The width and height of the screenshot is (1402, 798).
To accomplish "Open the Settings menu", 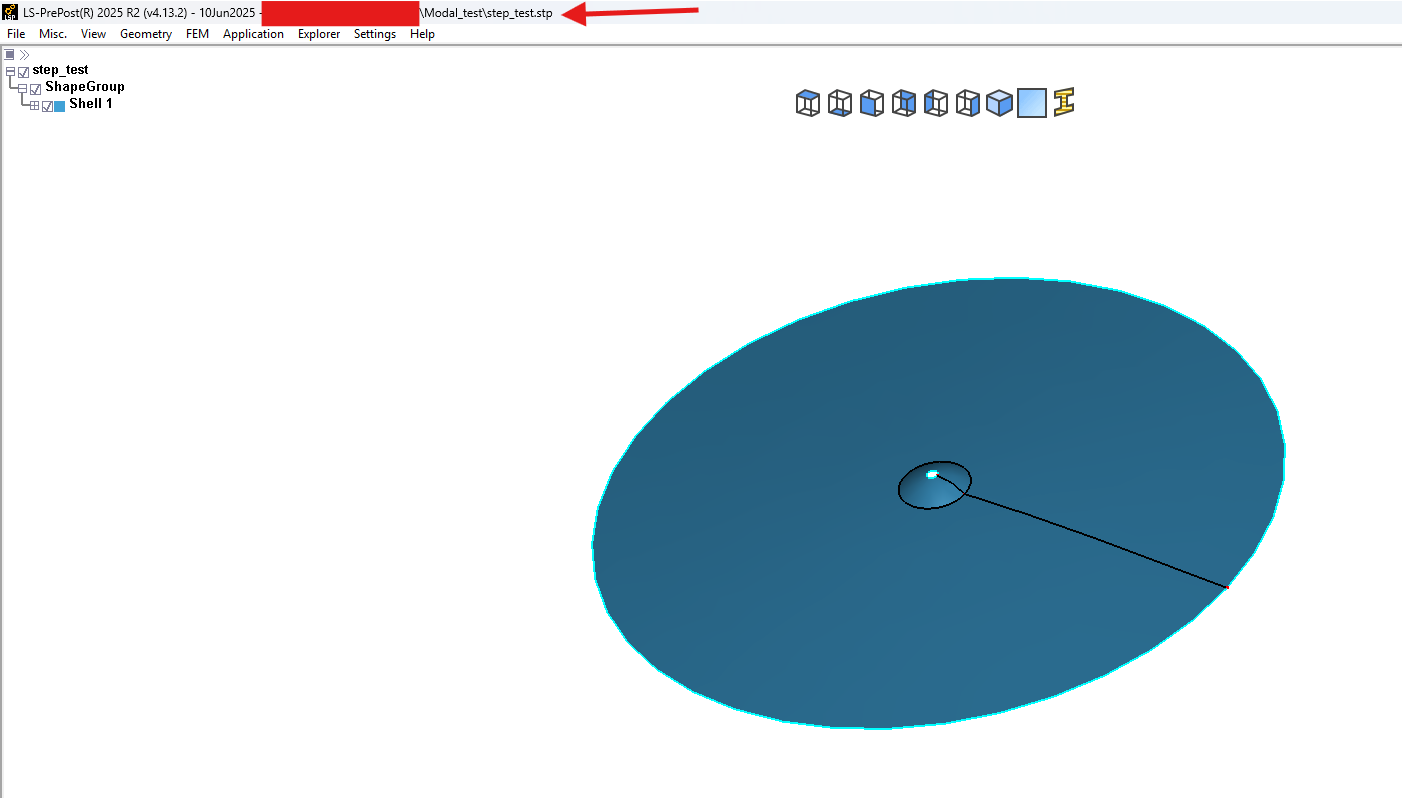I will [375, 34].
